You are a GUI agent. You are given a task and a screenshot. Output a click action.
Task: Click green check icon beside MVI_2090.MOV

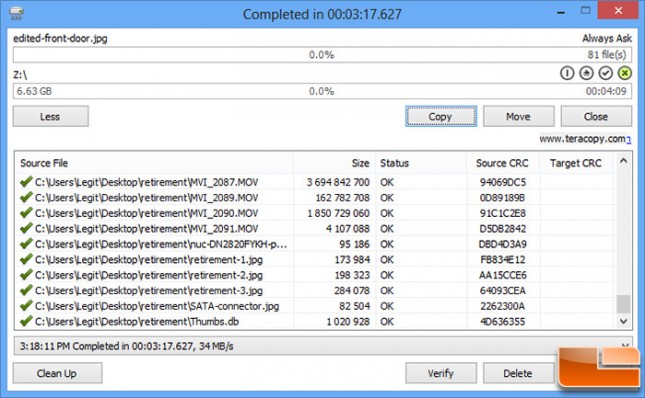tap(26, 213)
